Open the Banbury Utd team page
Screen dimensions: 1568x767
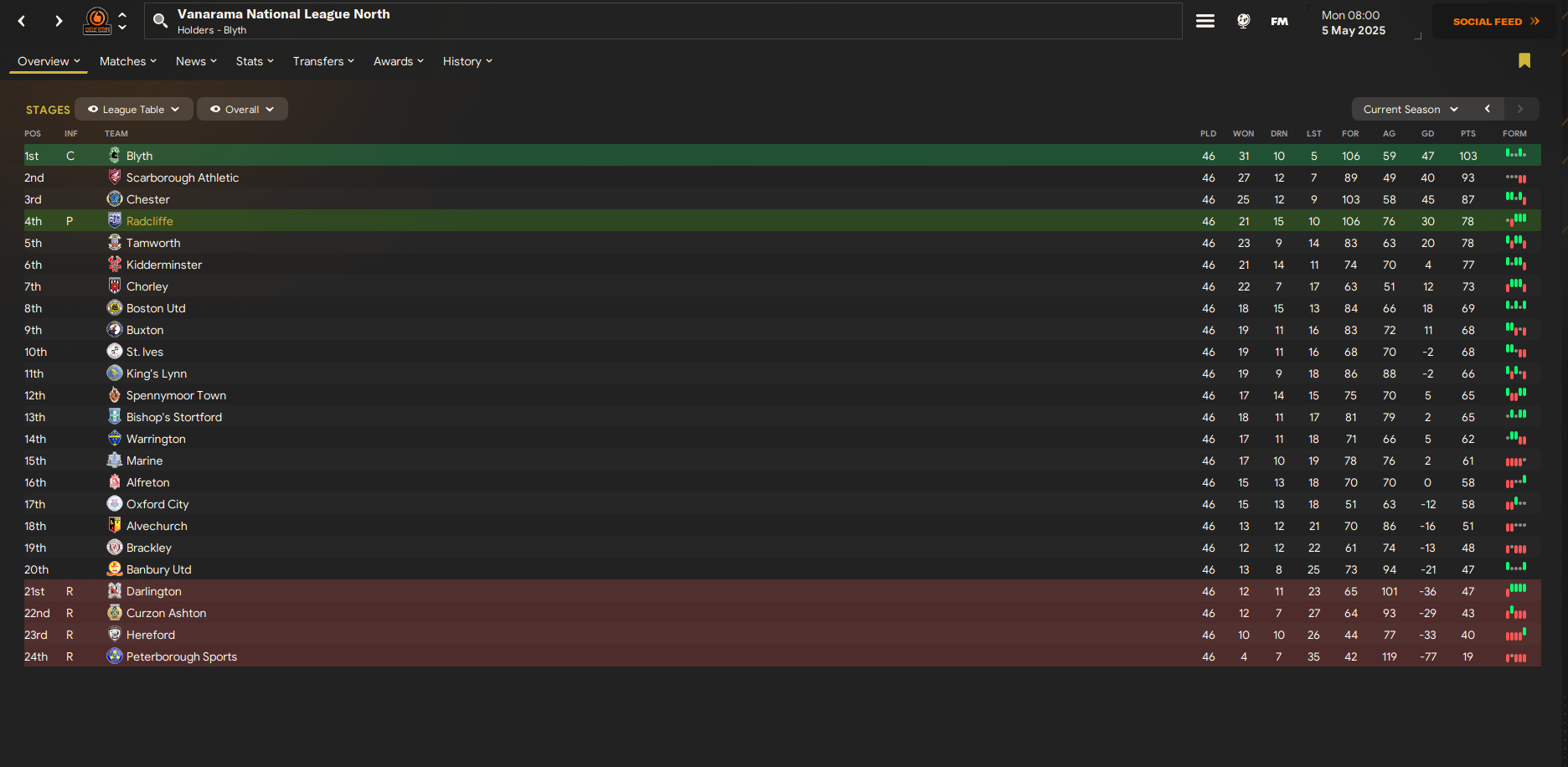159,569
